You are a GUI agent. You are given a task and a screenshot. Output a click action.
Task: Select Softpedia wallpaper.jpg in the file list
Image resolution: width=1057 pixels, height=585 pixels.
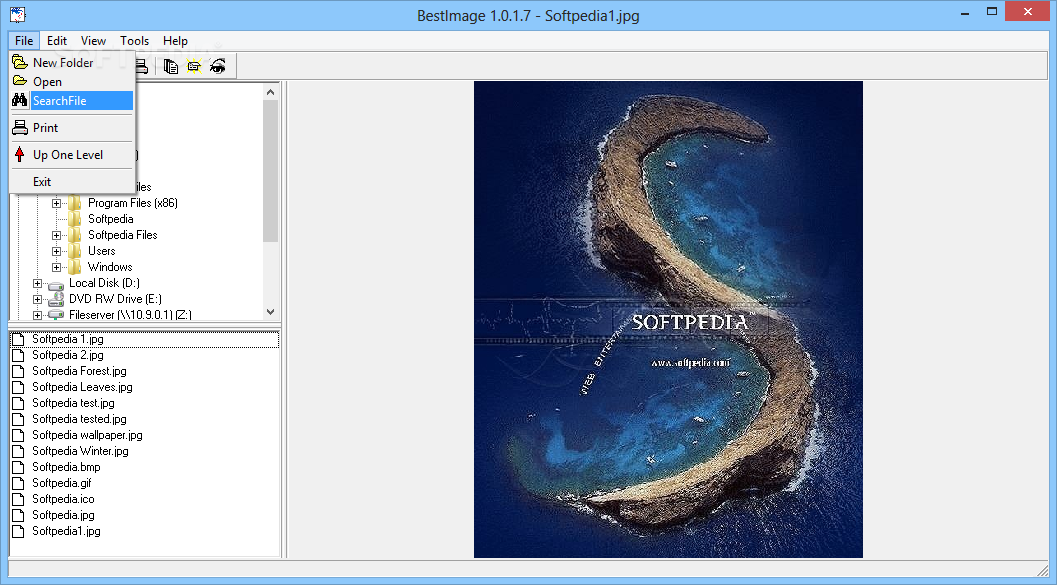[88, 435]
